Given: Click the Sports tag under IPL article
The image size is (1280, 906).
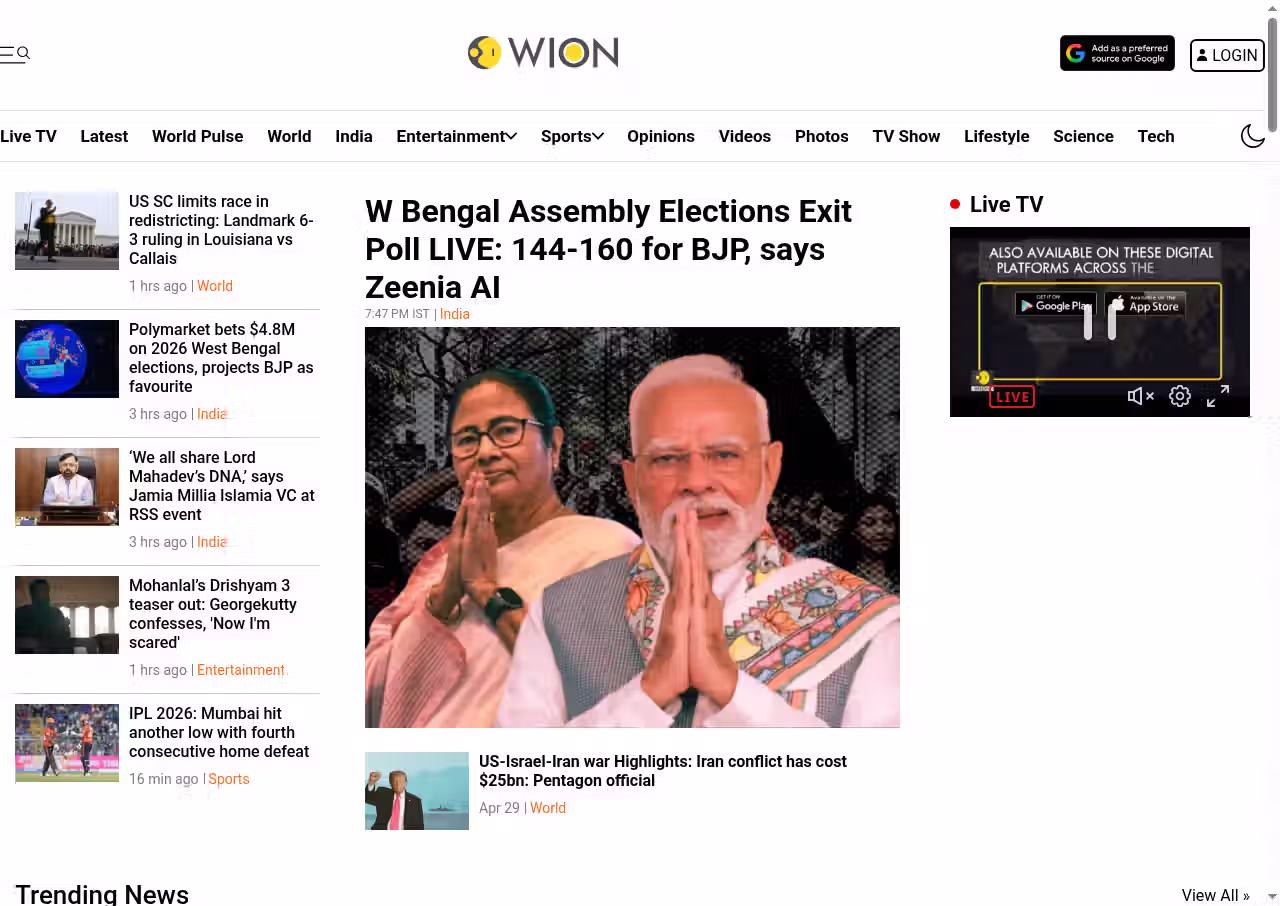Looking at the screenshot, I should click(x=229, y=779).
